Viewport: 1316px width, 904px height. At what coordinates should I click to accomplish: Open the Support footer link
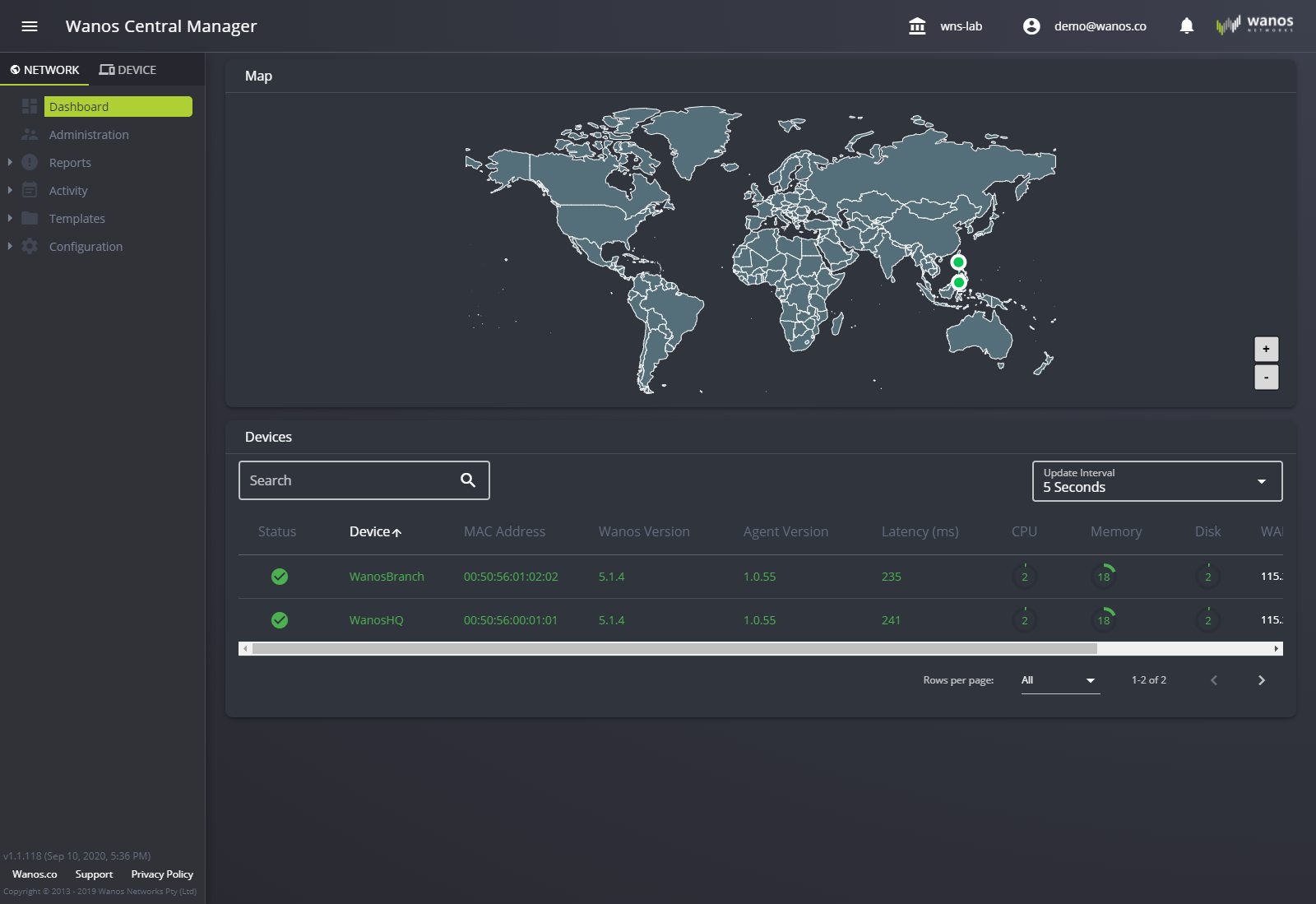click(x=94, y=874)
